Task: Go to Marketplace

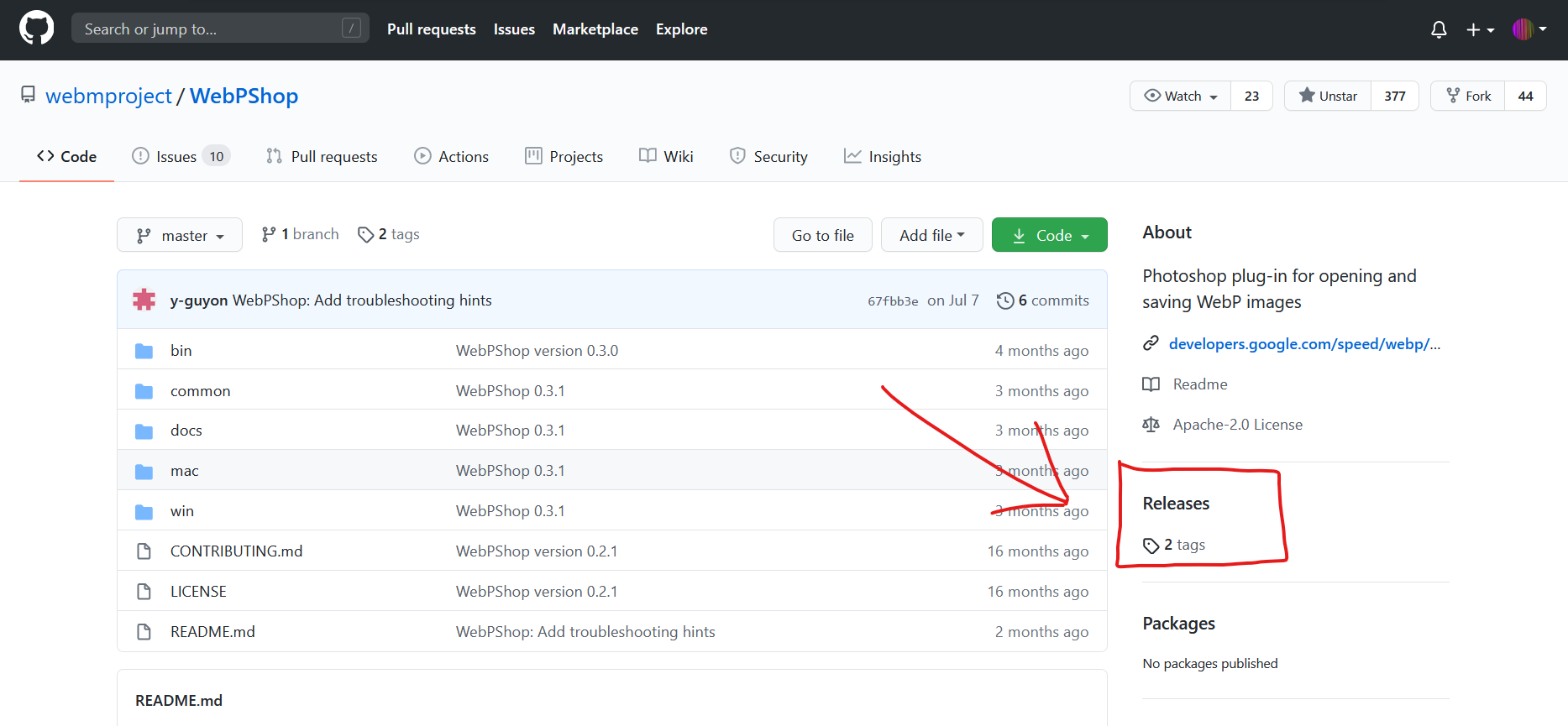Action: pyautogui.click(x=595, y=29)
